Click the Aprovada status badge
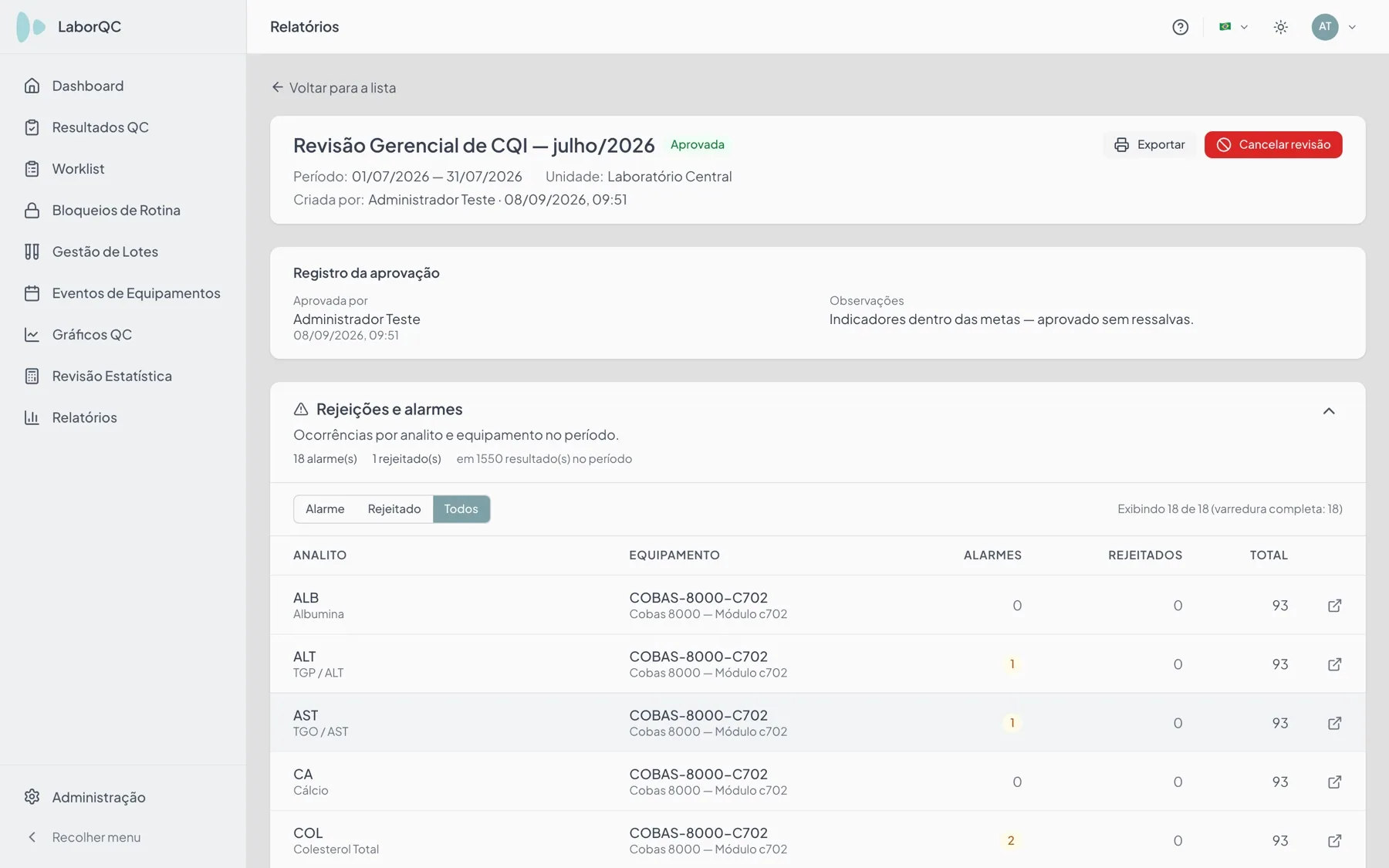The height and width of the screenshot is (868, 1389). (x=698, y=145)
